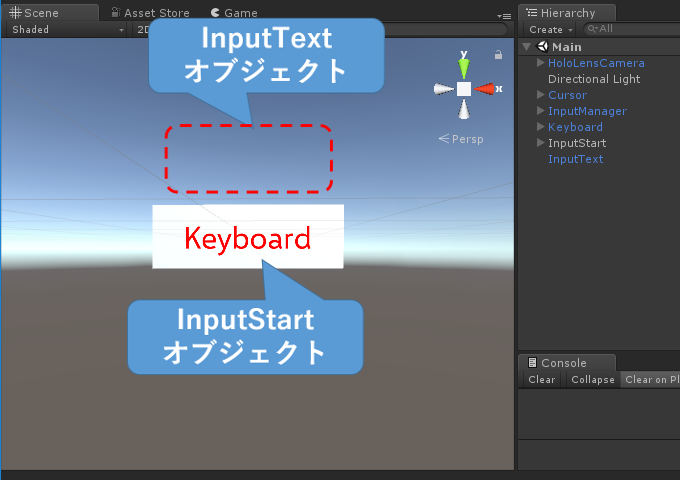680x480 pixels.
Task: Click the Unity icon beside Main
Action: tap(543, 46)
